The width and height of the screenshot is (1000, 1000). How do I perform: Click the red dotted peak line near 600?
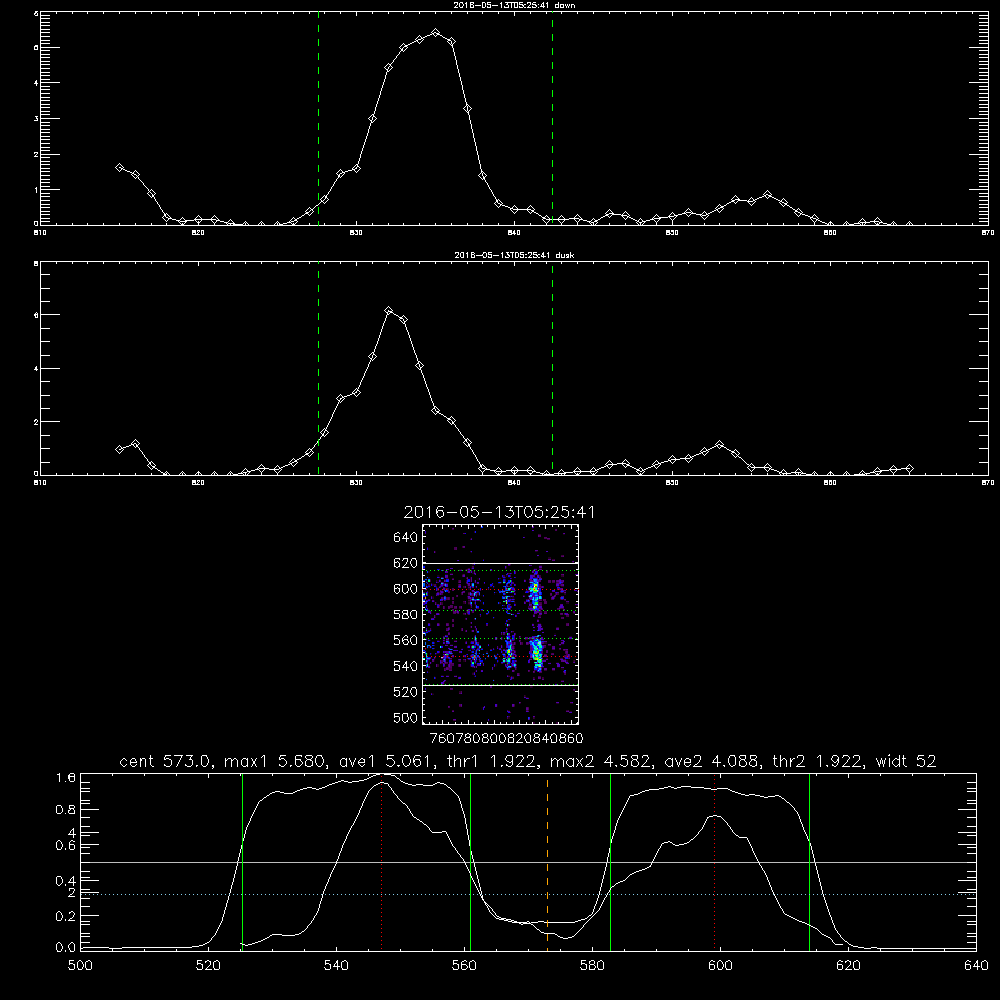pos(714,861)
